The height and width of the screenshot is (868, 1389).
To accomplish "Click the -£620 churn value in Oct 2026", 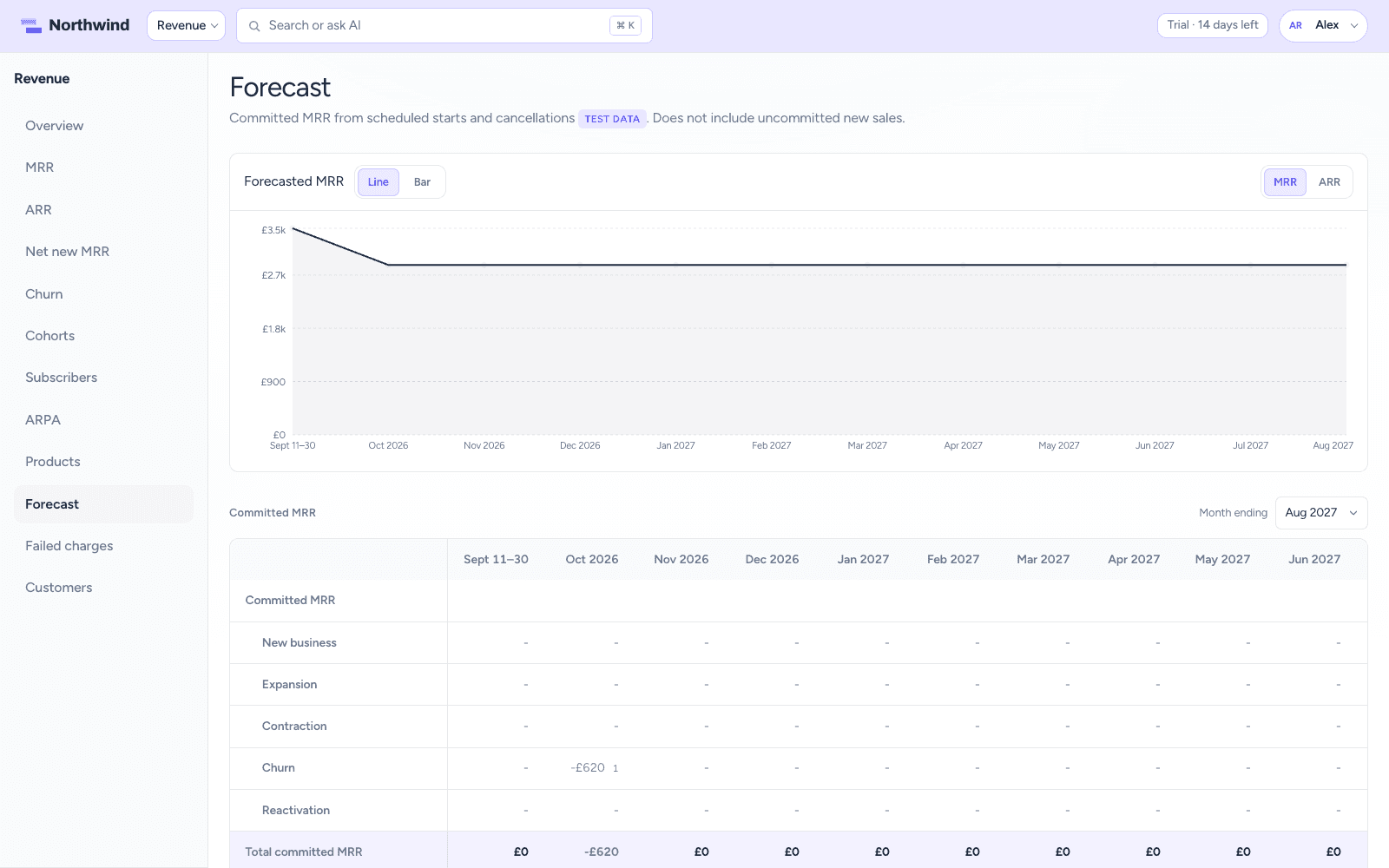I will 588,768.
